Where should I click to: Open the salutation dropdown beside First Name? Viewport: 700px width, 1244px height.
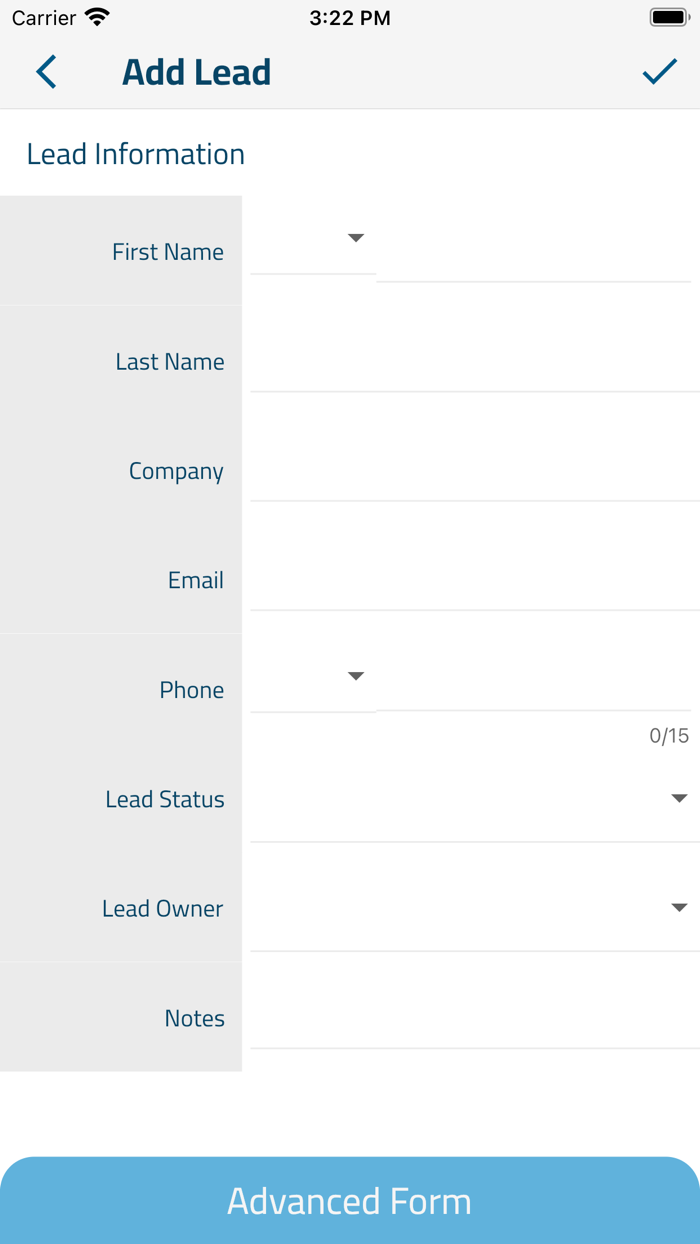point(356,238)
